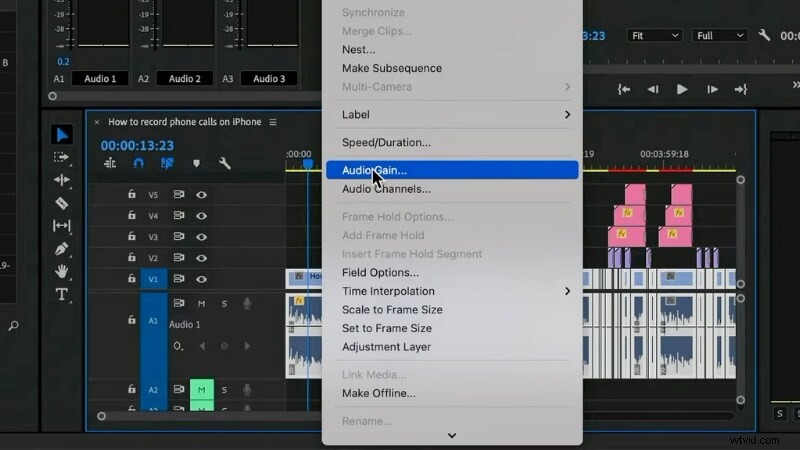Mute the A1 audio track

[x=202, y=304]
